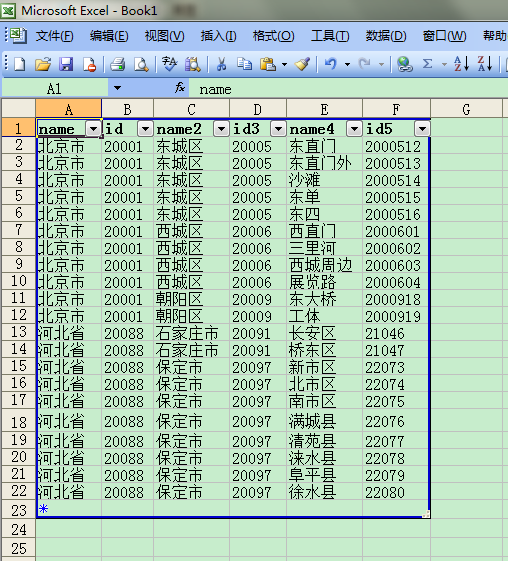Paste with the clipboard icon
508x561 pixels.
tap(268, 64)
